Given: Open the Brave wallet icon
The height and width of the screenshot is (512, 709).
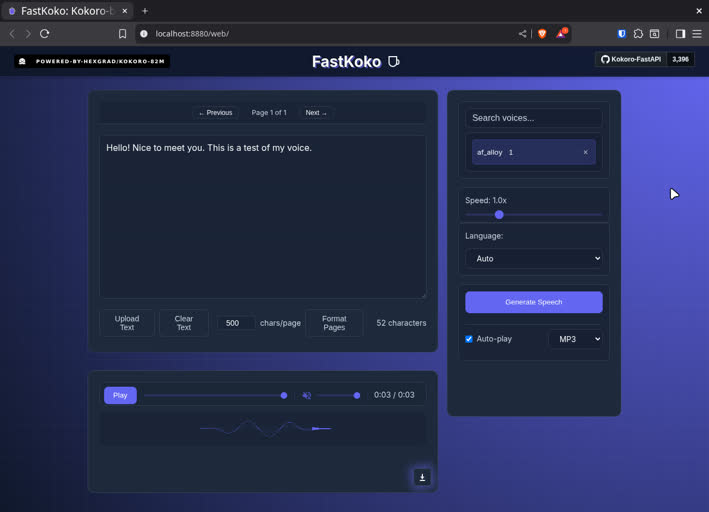Looking at the screenshot, I should (654, 34).
